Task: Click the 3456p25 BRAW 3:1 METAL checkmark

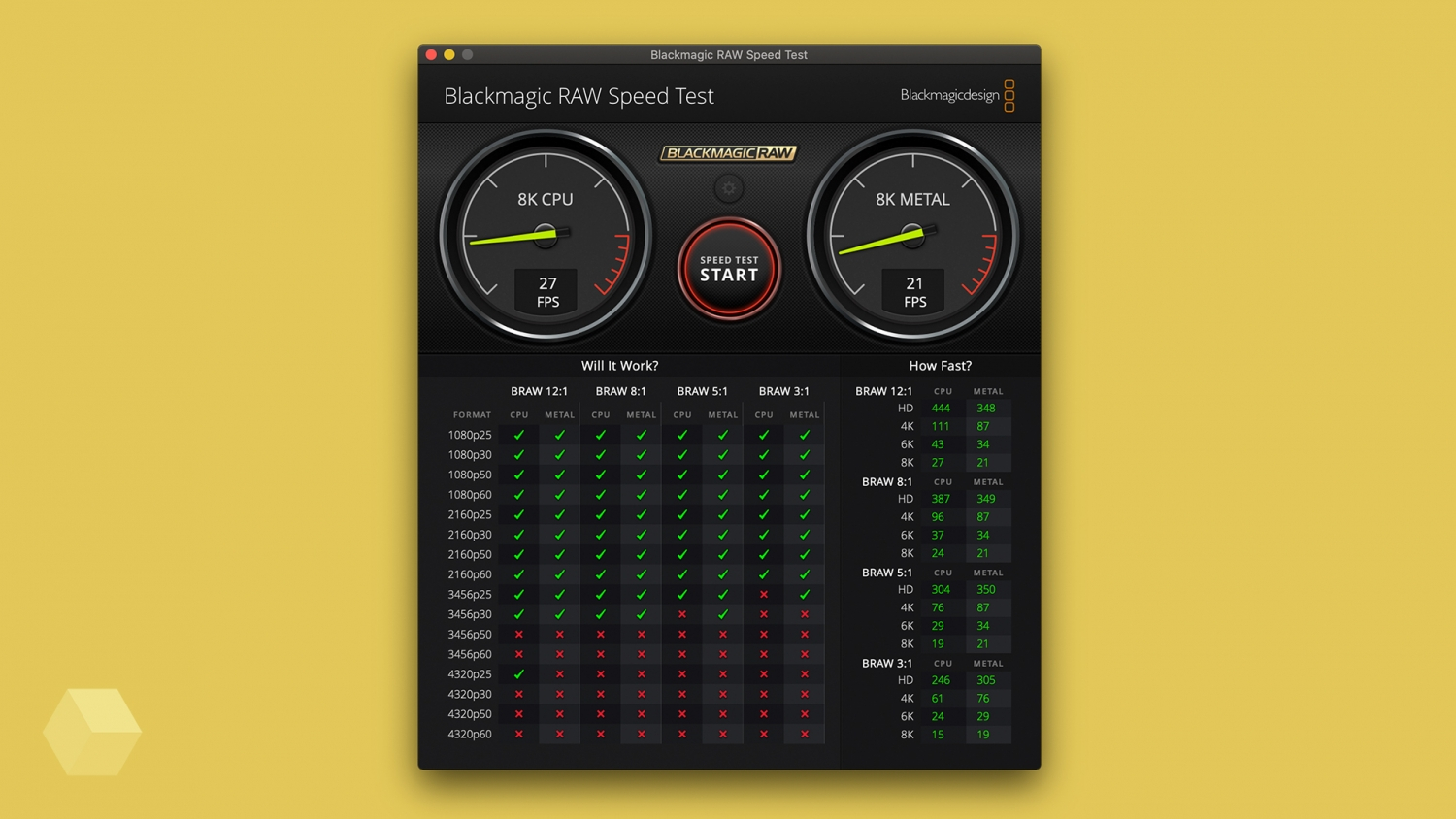Action: (805, 595)
